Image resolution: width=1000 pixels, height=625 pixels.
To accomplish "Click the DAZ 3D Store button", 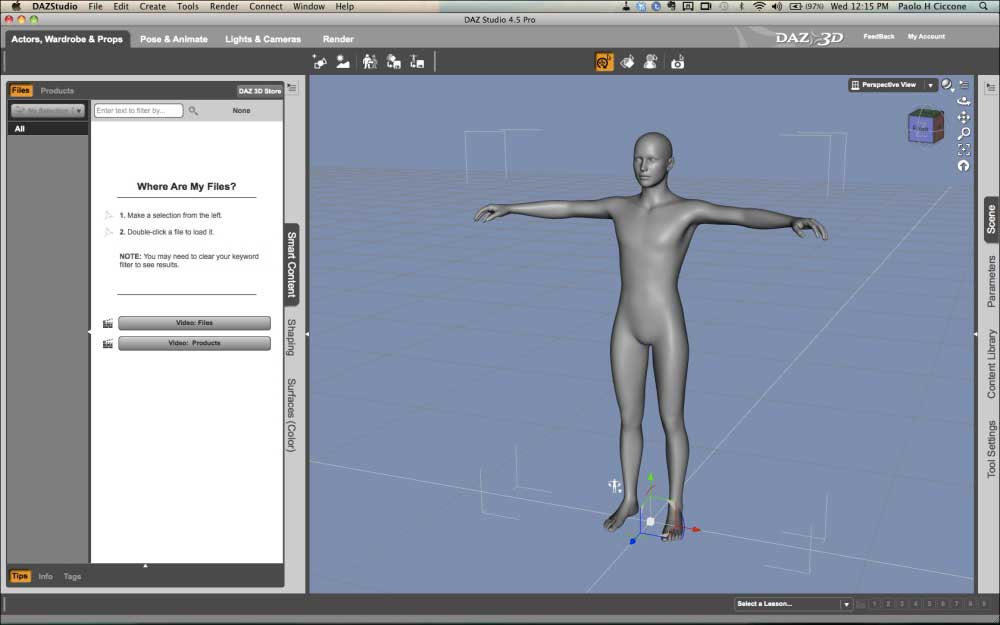I will pyautogui.click(x=260, y=91).
